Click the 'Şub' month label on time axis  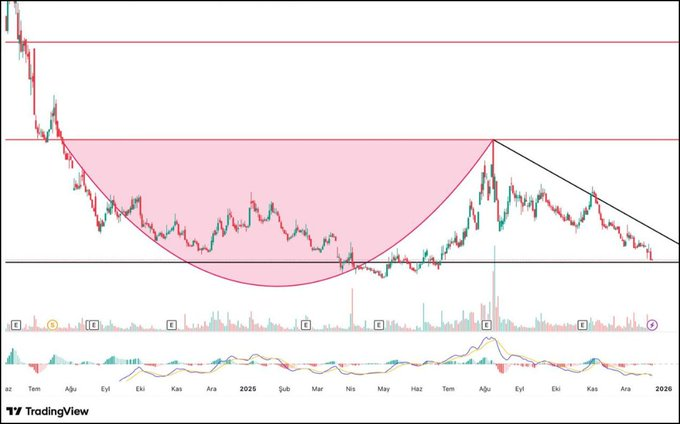pyautogui.click(x=284, y=389)
